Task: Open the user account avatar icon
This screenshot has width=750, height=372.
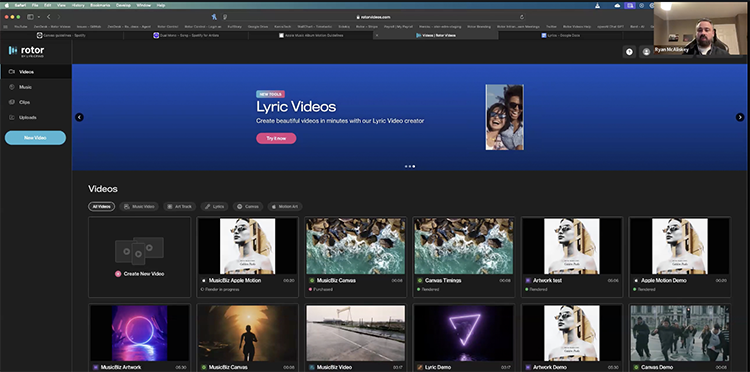Action: click(646, 52)
